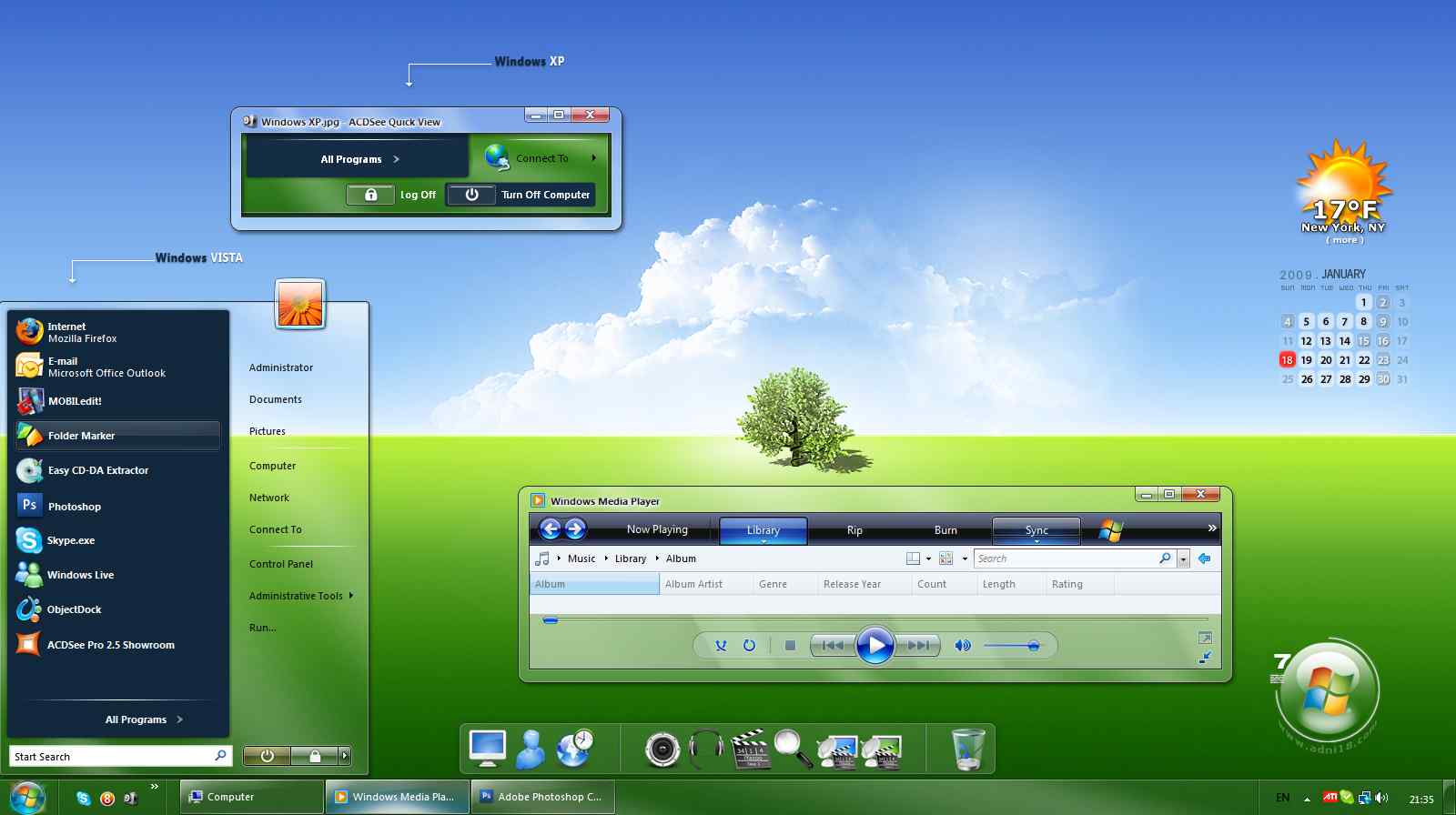The height and width of the screenshot is (815, 1456).
Task: Click the start menu power button
Action: coord(267,756)
